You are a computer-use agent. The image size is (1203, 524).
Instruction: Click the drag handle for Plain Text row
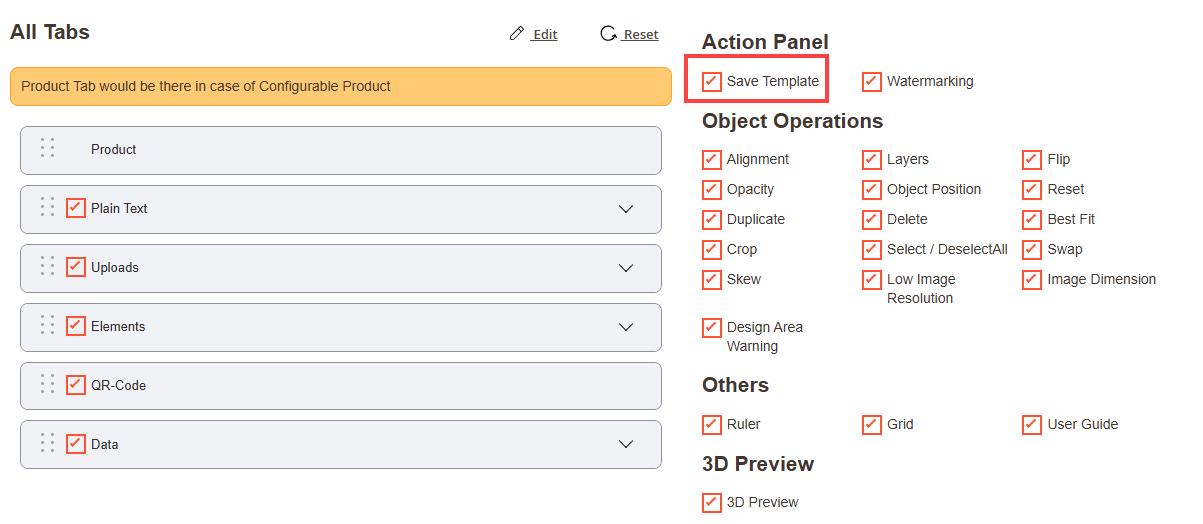point(47,207)
